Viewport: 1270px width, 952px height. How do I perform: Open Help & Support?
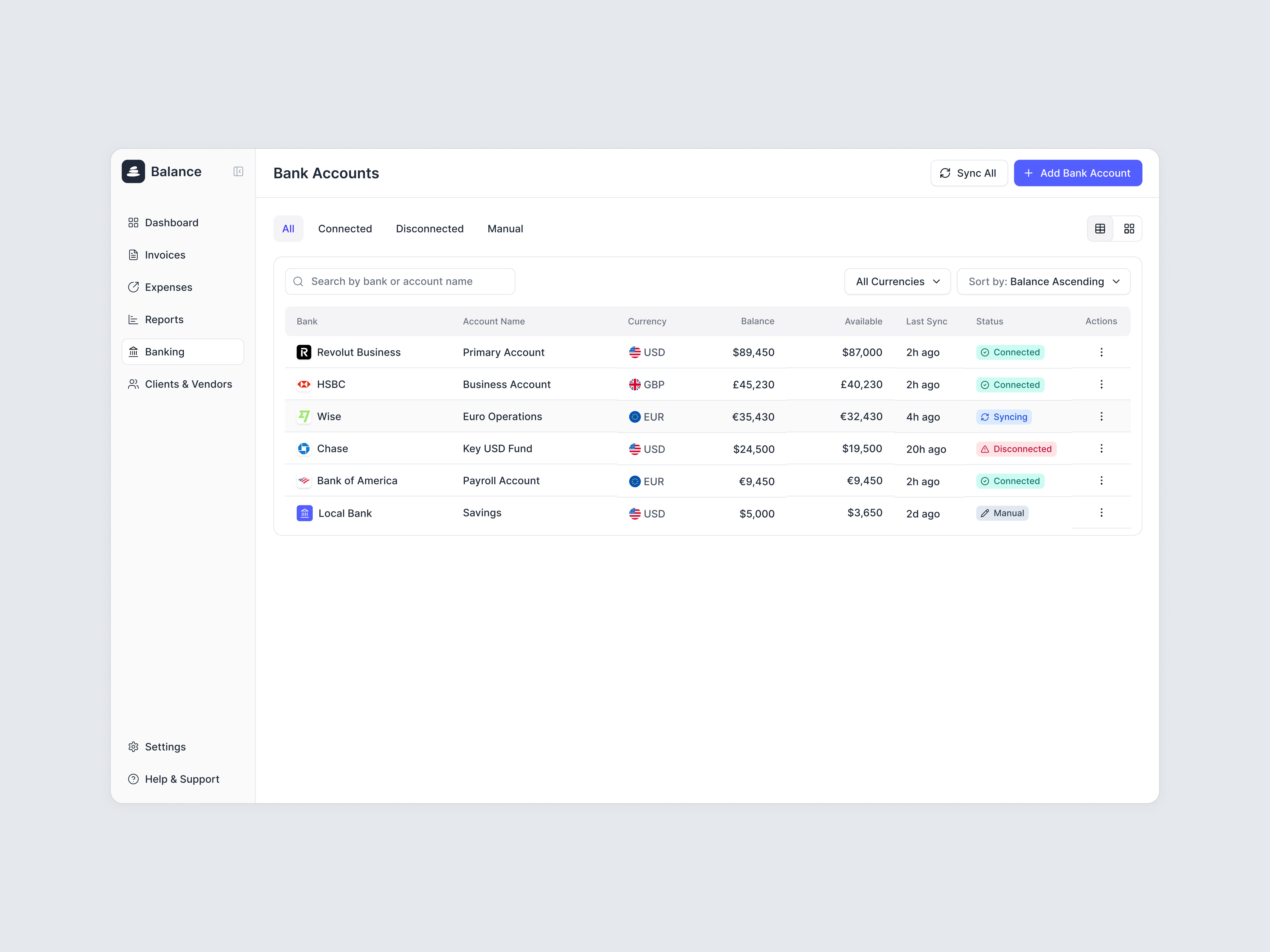(x=182, y=779)
